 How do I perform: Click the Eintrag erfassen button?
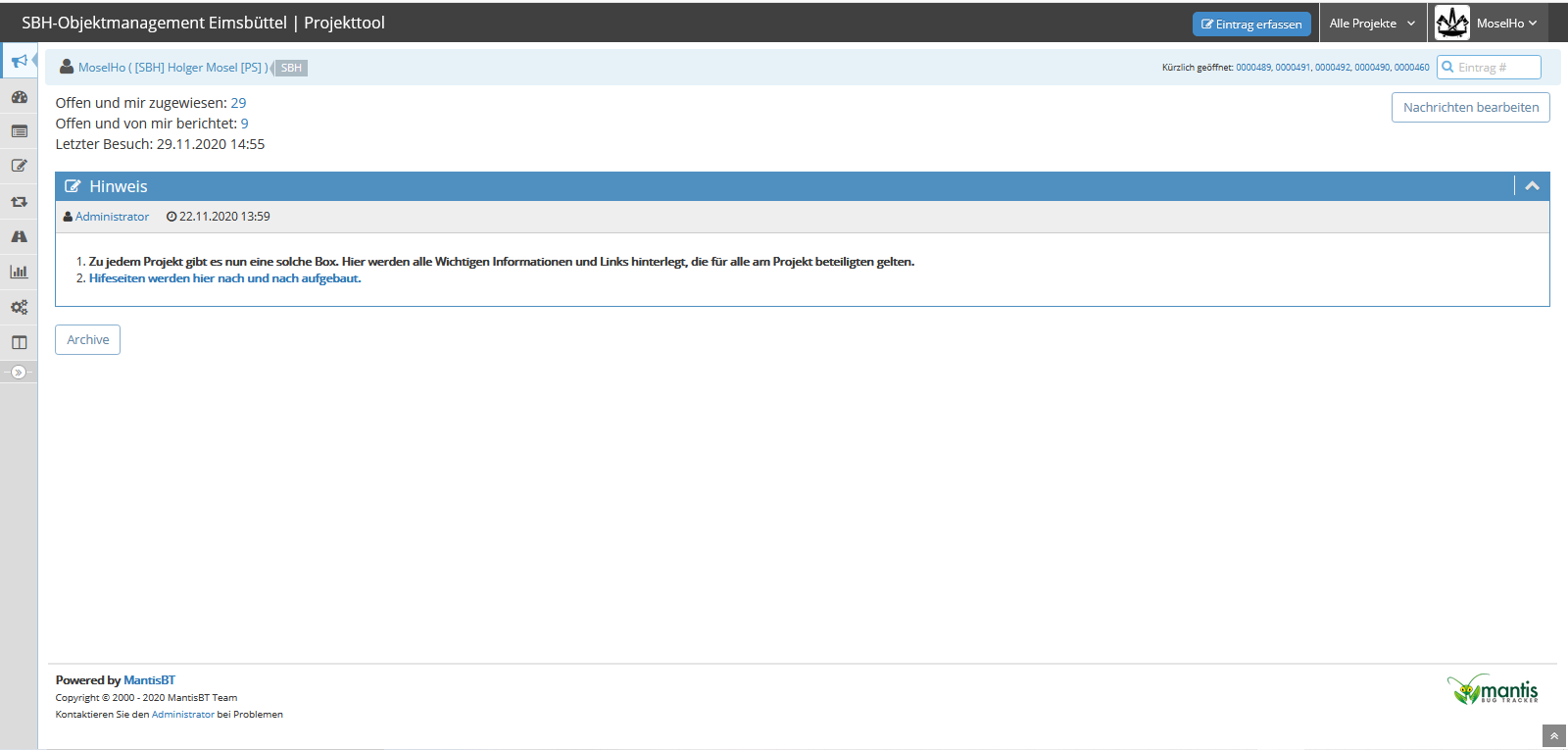(1251, 25)
